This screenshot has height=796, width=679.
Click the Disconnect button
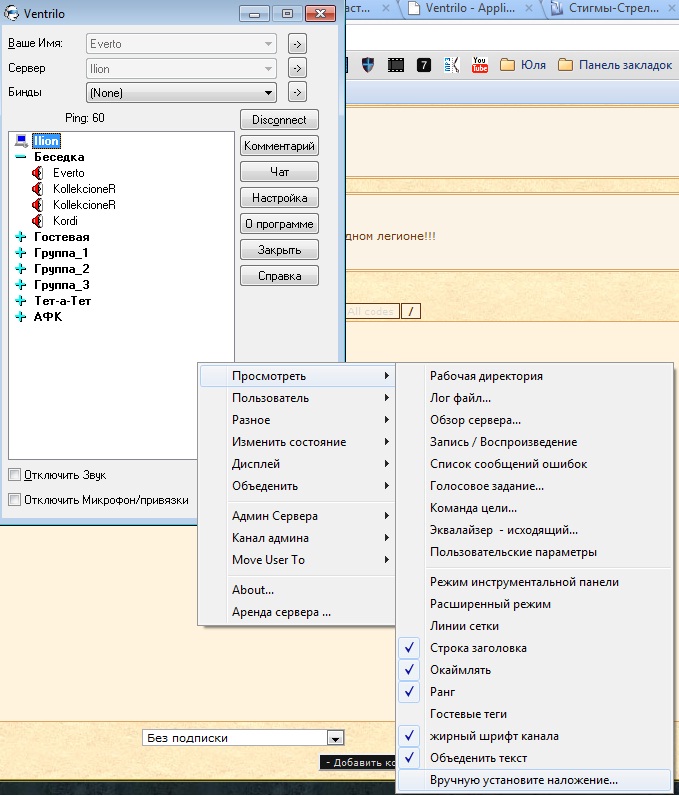[279, 120]
